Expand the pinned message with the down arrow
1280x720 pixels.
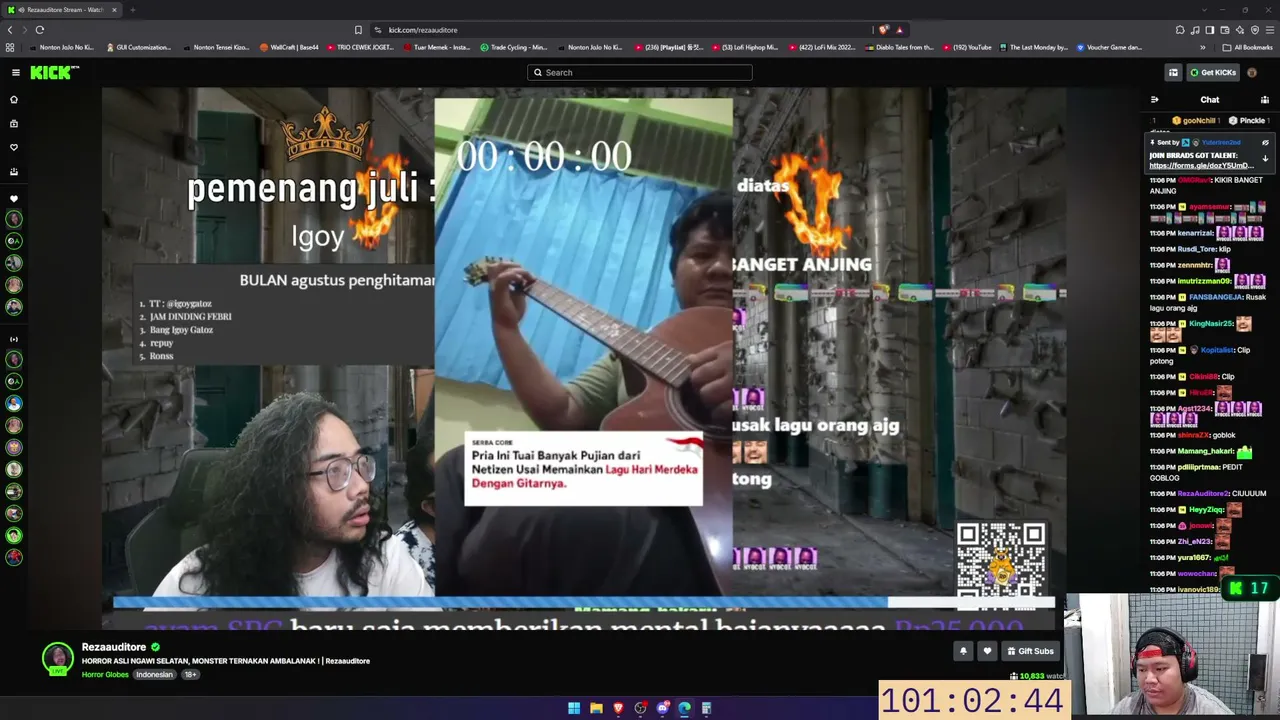(x=1265, y=159)
